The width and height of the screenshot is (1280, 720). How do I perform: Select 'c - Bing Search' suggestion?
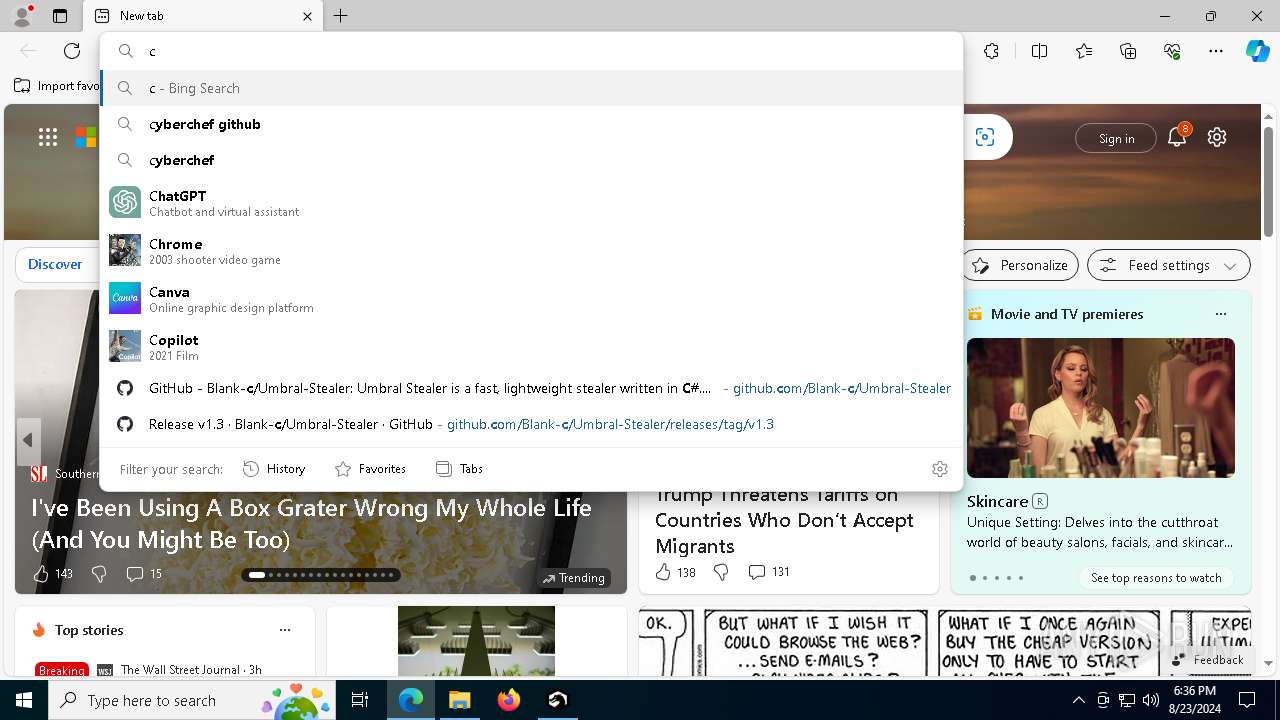pos(532,88)
